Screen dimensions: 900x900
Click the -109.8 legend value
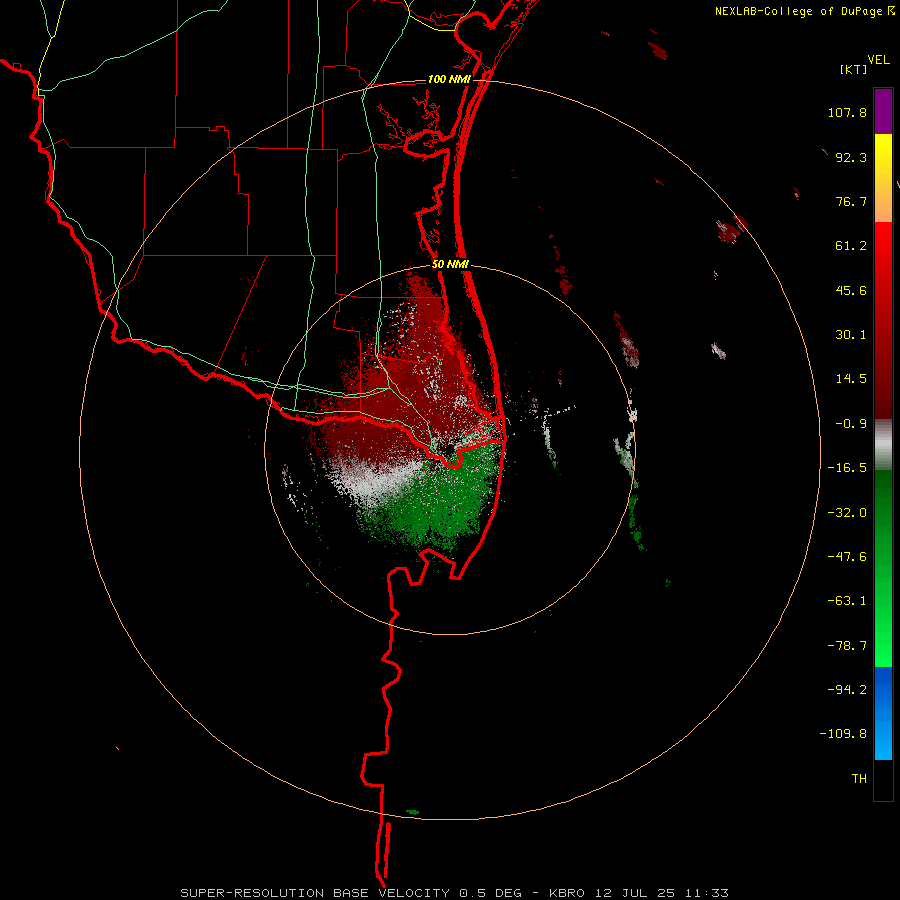tap(843, 734)
